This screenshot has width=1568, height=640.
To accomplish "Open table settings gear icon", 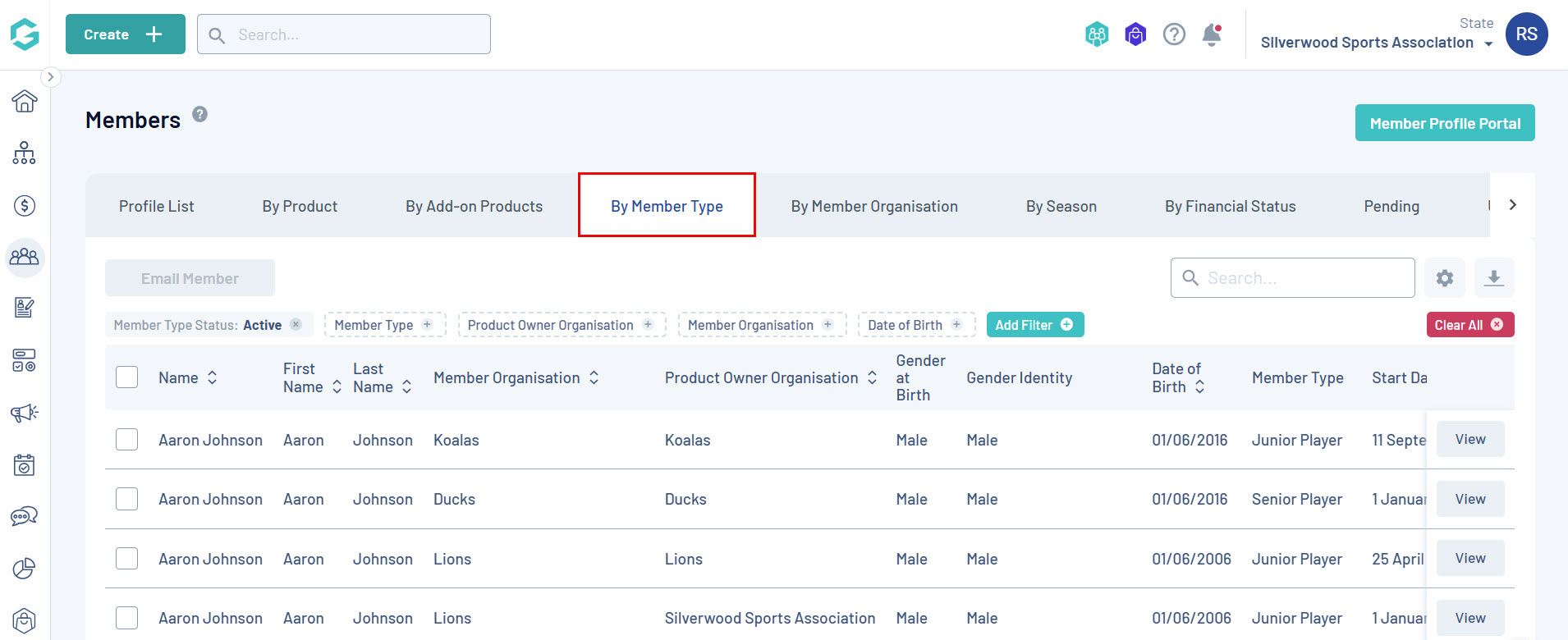I will point(1445,278).
